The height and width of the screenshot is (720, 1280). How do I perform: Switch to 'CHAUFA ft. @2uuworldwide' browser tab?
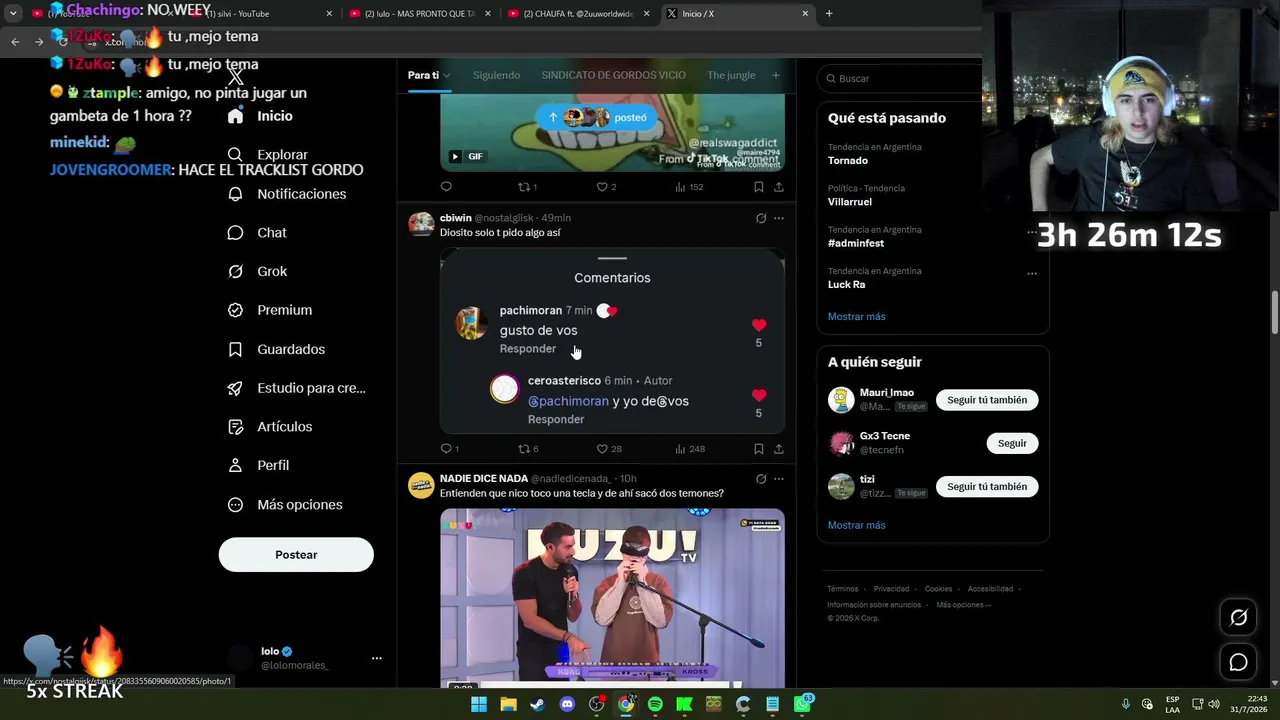(579, 14)
